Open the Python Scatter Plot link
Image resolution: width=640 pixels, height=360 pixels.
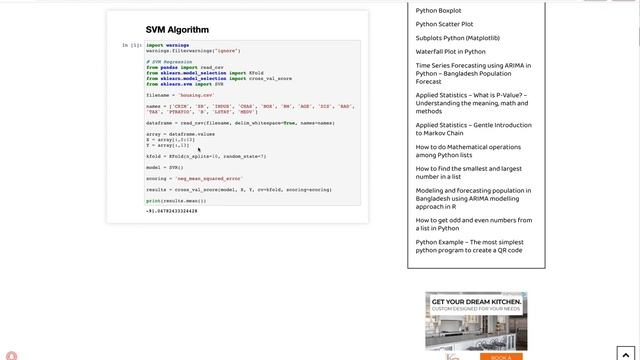click(x=444, y=24)
